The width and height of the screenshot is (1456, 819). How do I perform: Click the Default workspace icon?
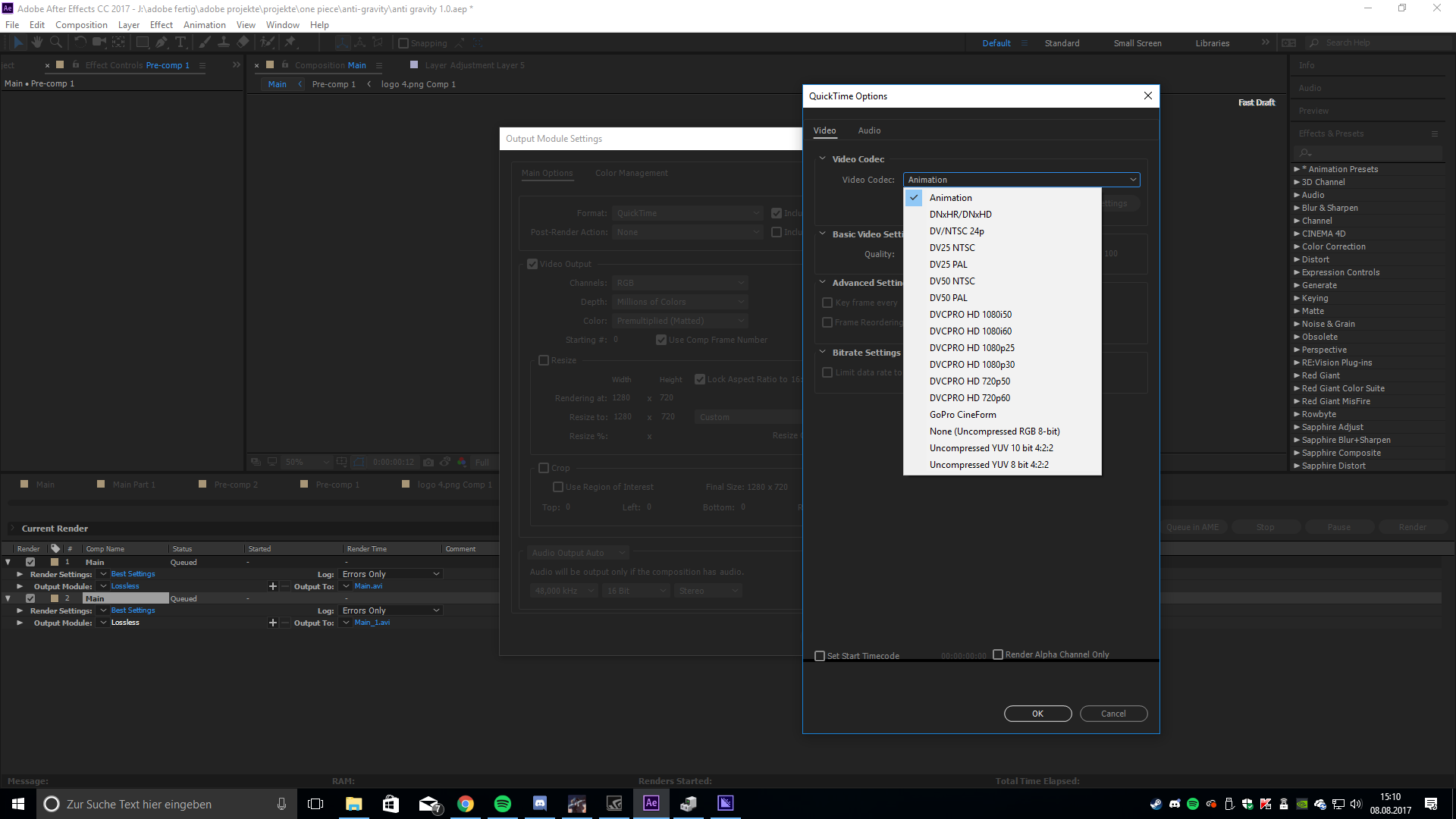coord(996,42)
